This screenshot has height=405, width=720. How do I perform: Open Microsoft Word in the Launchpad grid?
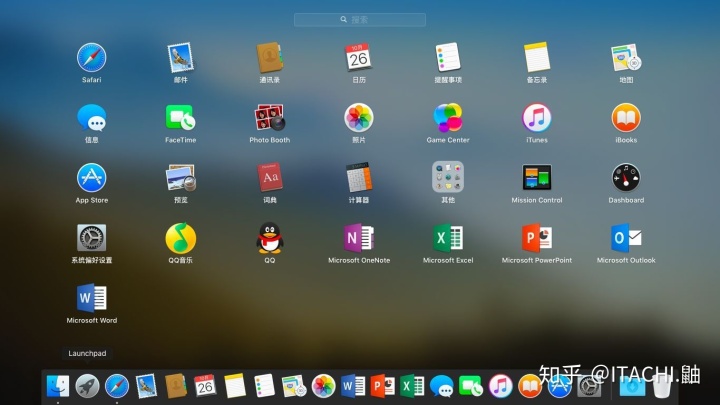tap(91, 298)
